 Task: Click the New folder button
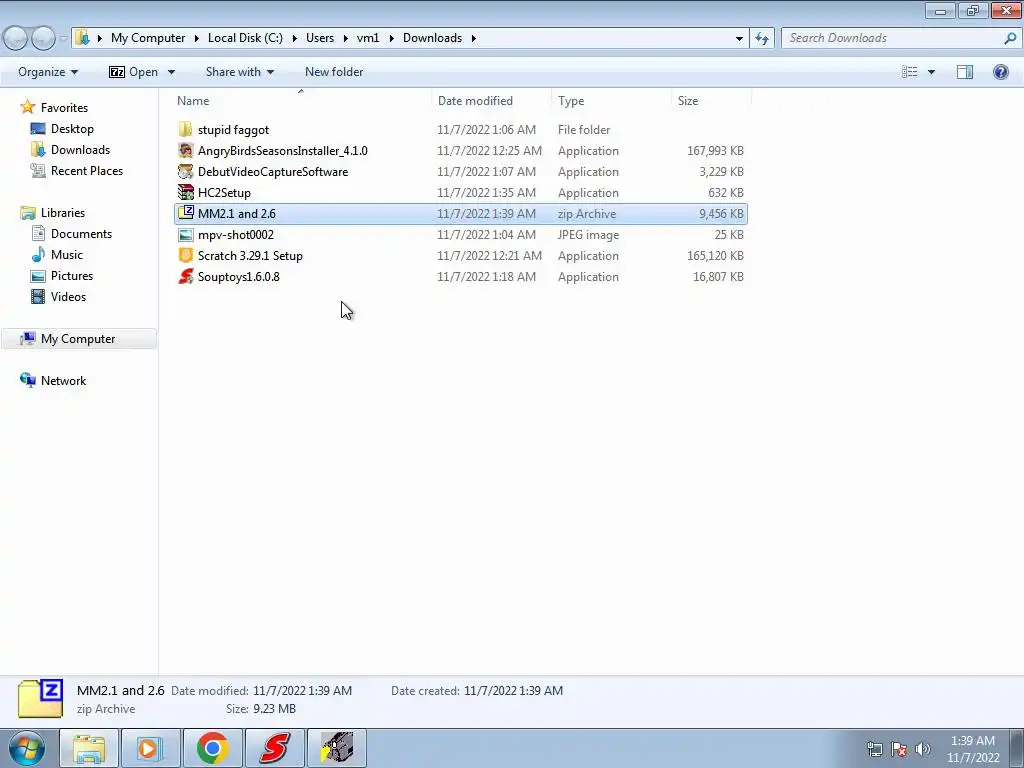point(334,72)
